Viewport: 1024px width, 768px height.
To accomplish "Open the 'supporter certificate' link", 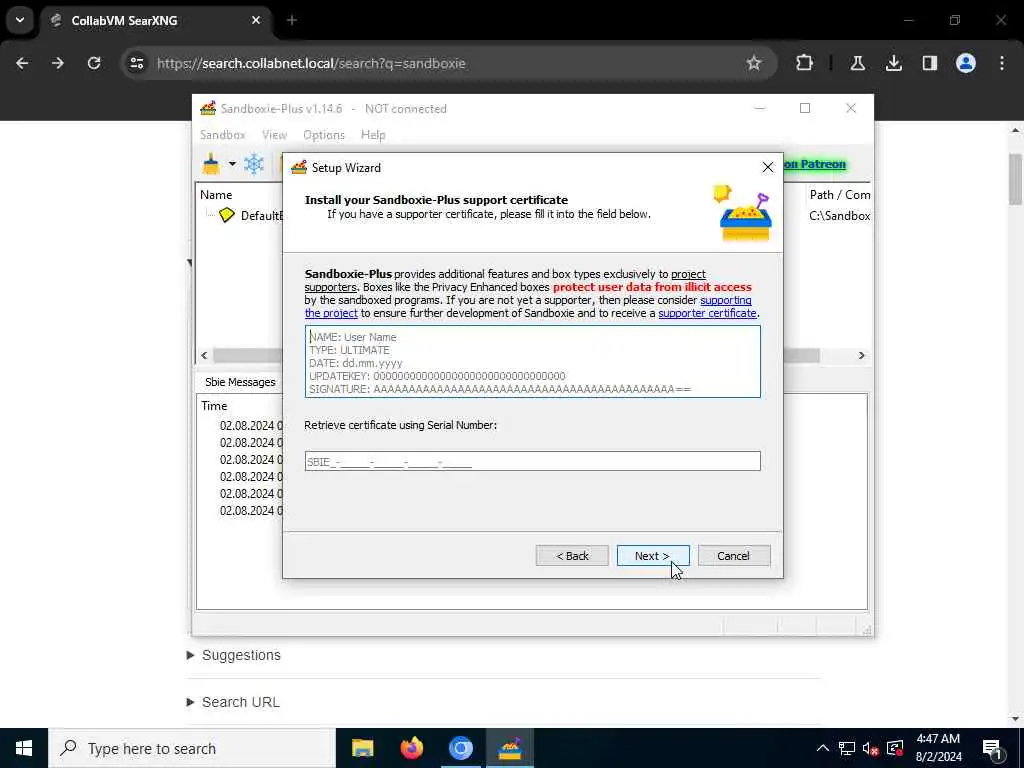I will point(707,313).
